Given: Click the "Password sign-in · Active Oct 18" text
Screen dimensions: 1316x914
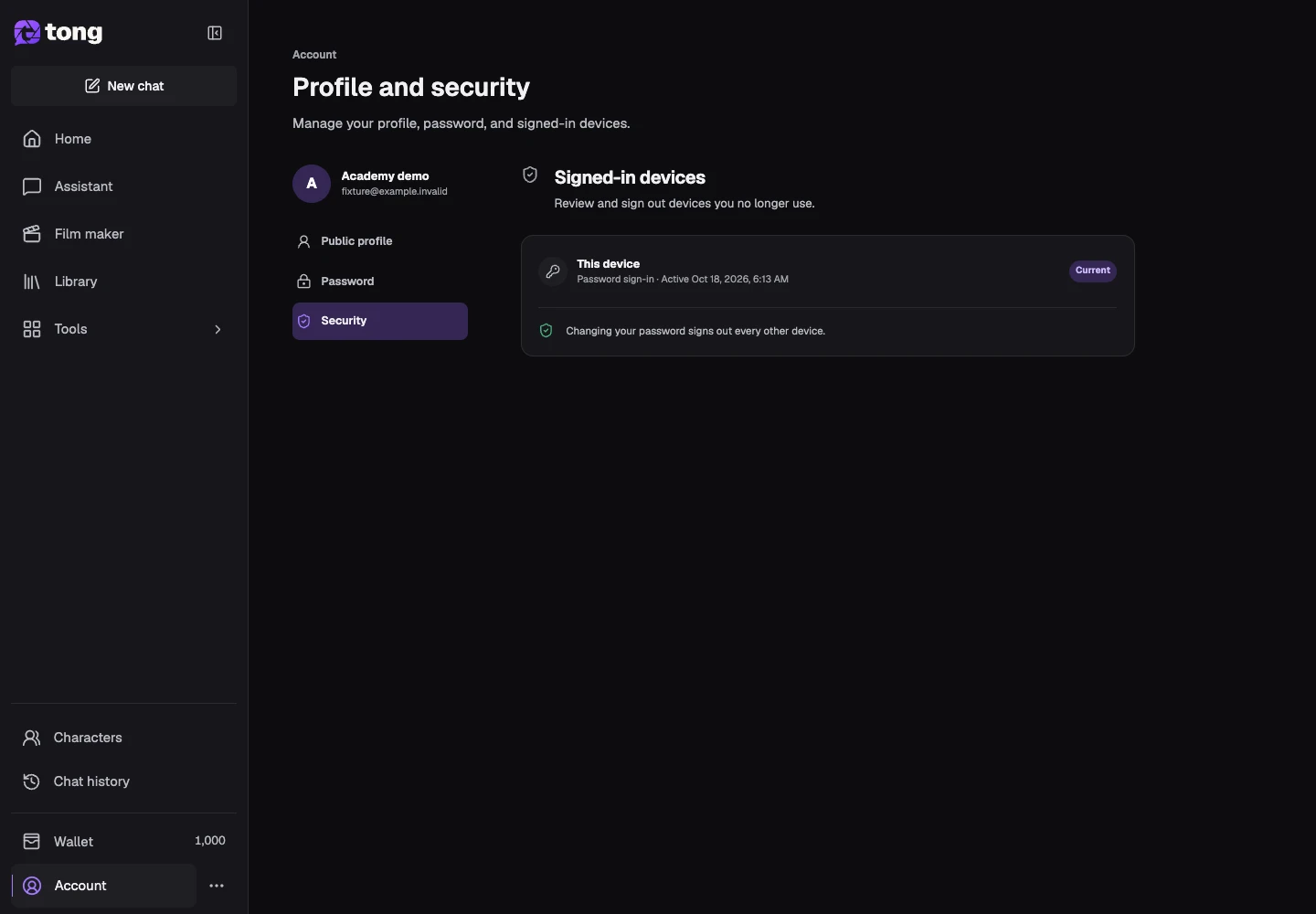Looking at the screenshot, I should (x=683, y=280).
